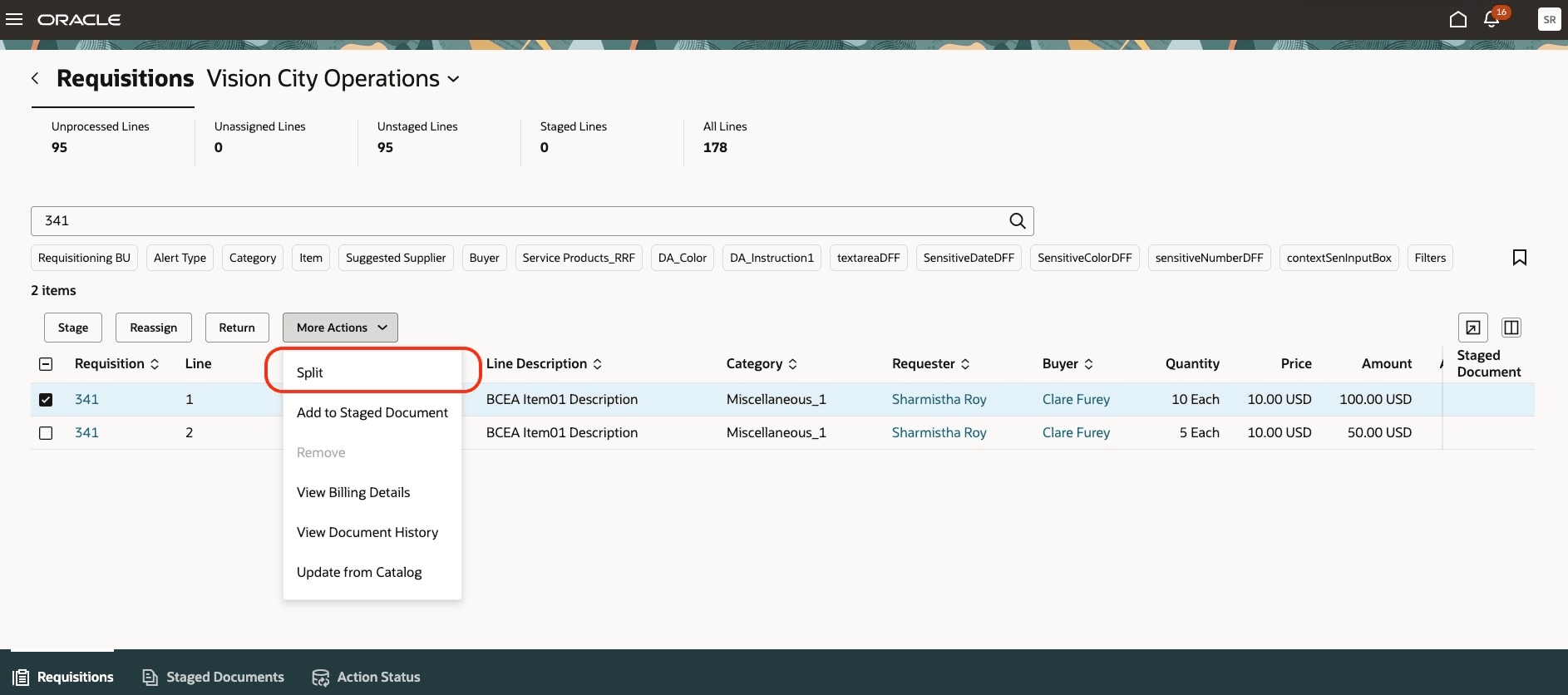Open the sensitiveNumberDFF filter chip
1568x695 pixels.
[x=1209, y=258]
